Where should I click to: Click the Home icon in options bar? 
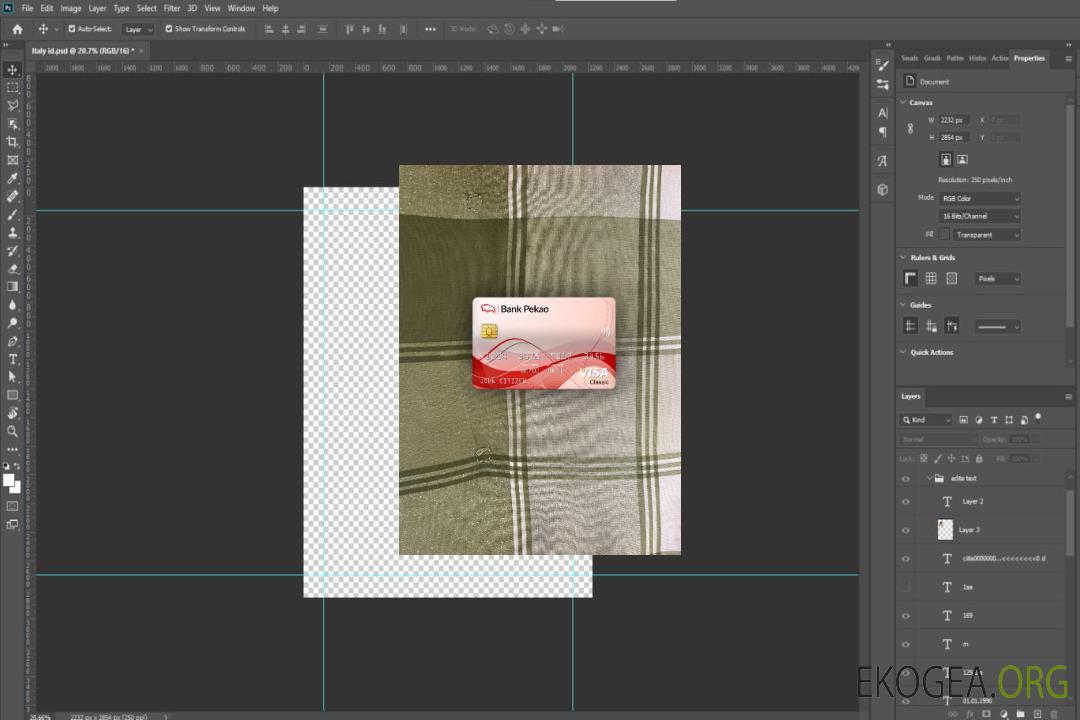(17, 29)
